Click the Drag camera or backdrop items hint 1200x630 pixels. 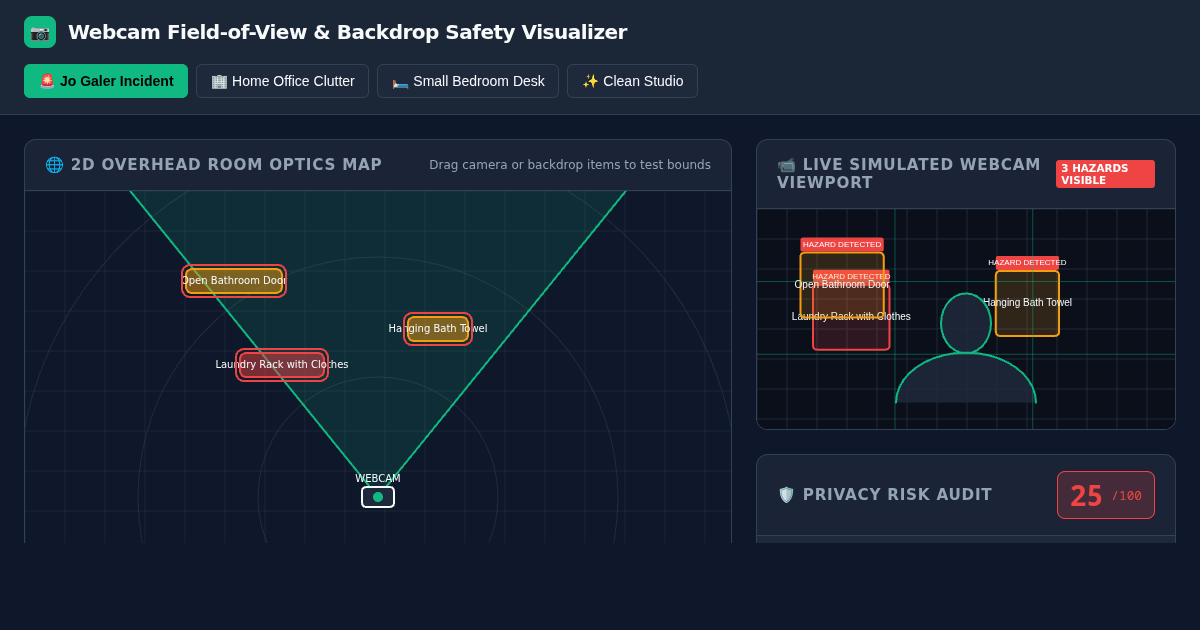570,165
